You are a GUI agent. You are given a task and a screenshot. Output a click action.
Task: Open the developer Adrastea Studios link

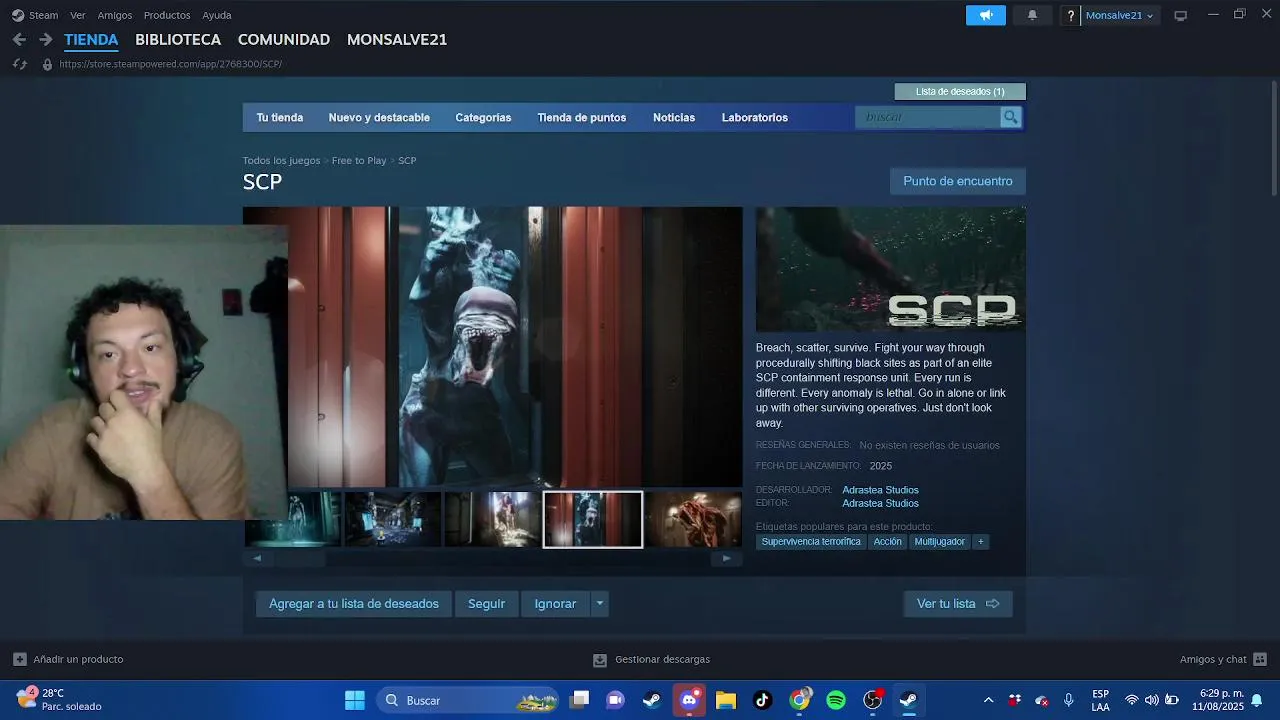(x=880, y=490)
